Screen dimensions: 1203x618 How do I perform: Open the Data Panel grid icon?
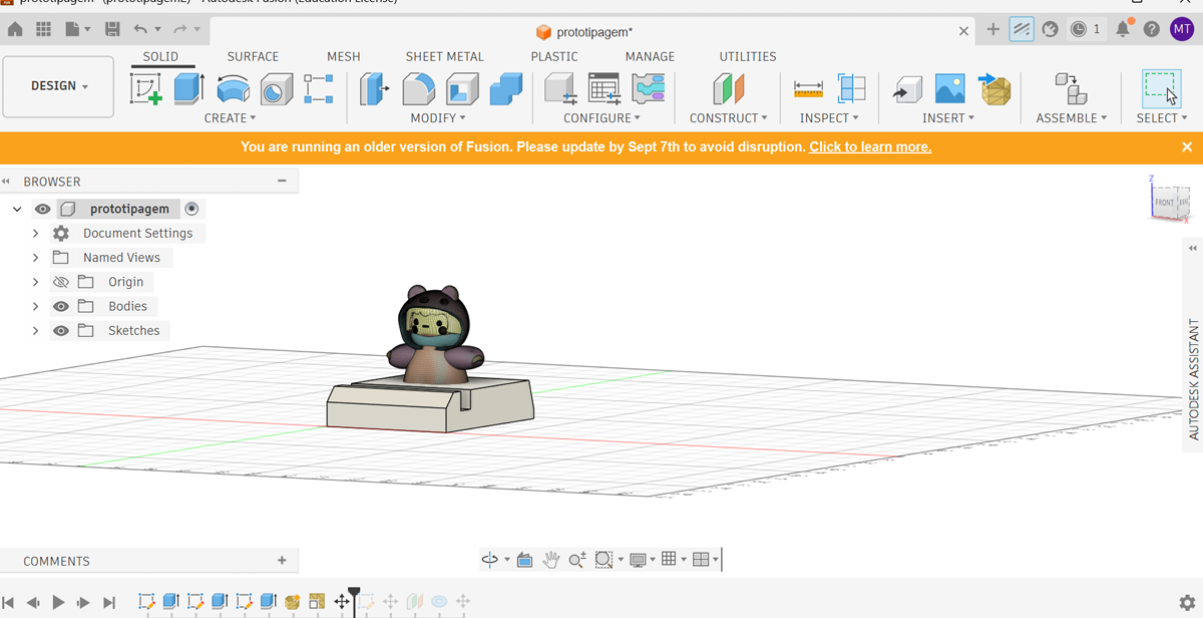click(44, 30)
